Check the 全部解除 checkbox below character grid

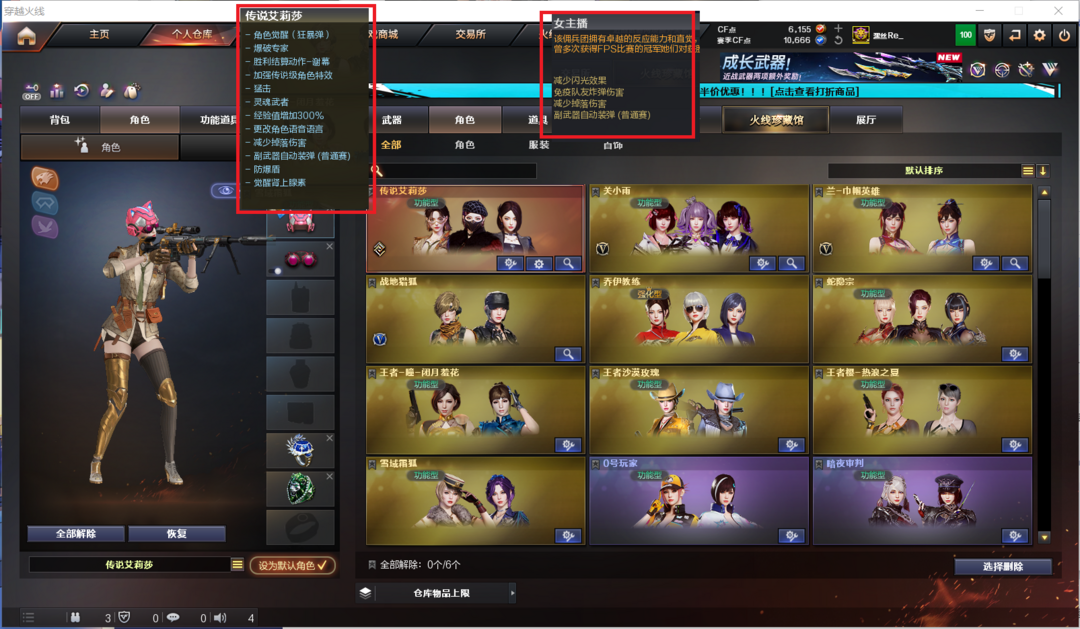click(x=372, y=564)
